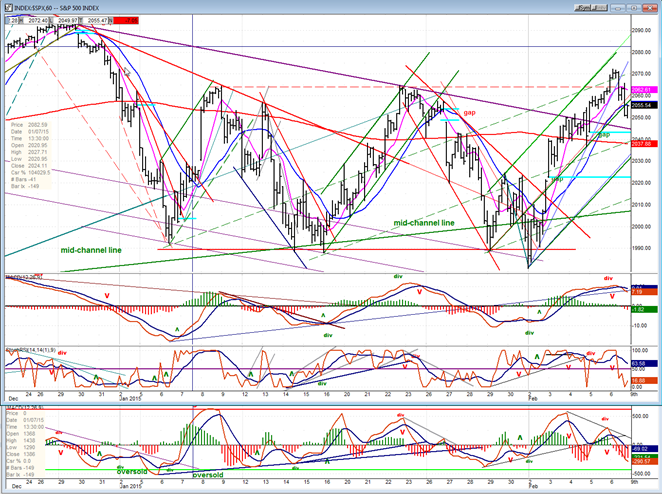Click the chart window icon in title bar
662x494 pixels.
[7, 6]
